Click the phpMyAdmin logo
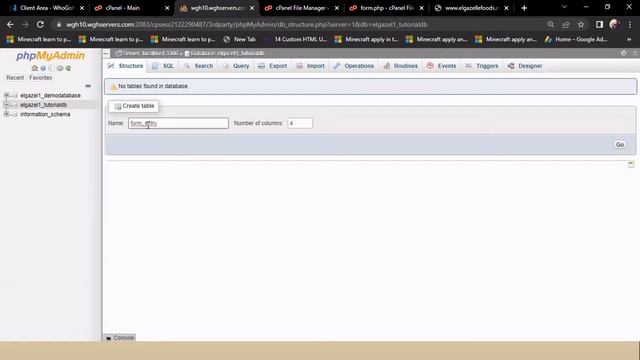This screenshot has width=640, height=360. click(x=50, y=56)
